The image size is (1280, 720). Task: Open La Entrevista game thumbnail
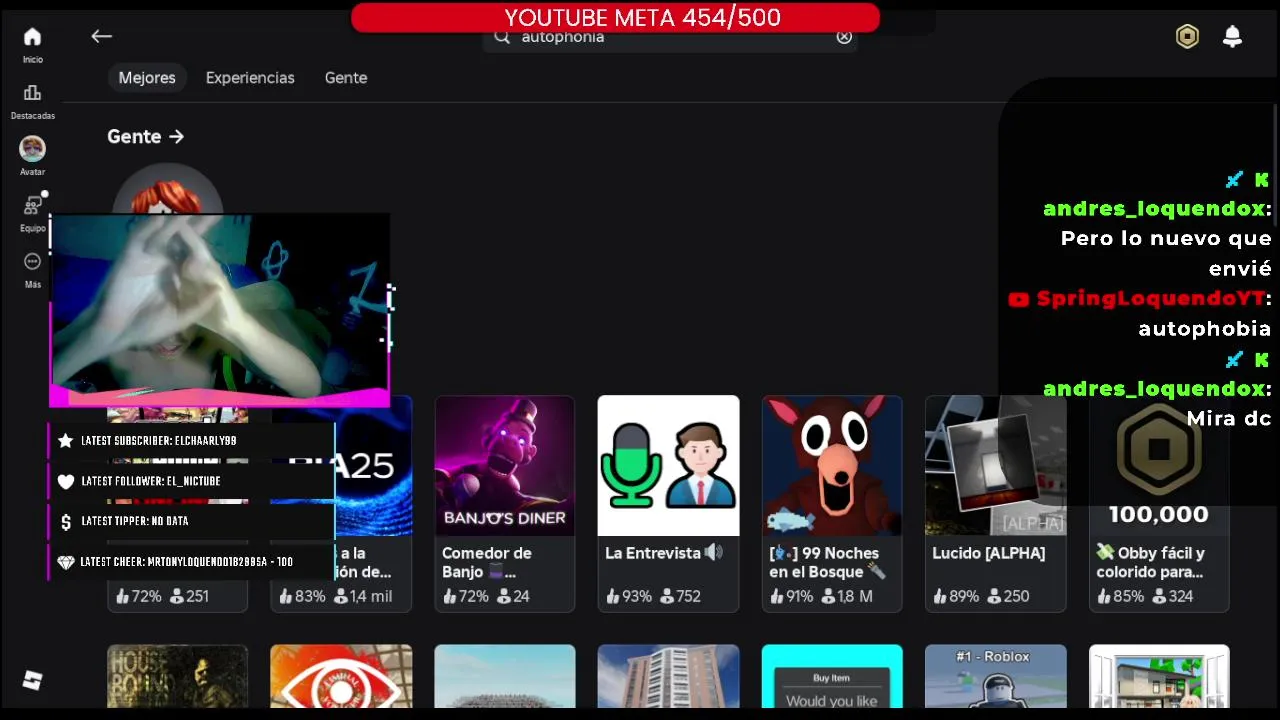[x=668, y=466]
